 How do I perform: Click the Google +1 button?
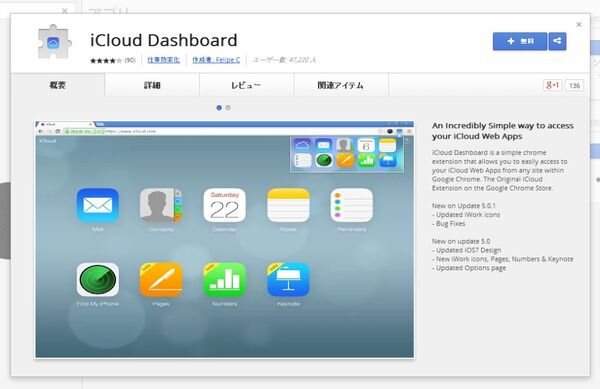[552, 85]
